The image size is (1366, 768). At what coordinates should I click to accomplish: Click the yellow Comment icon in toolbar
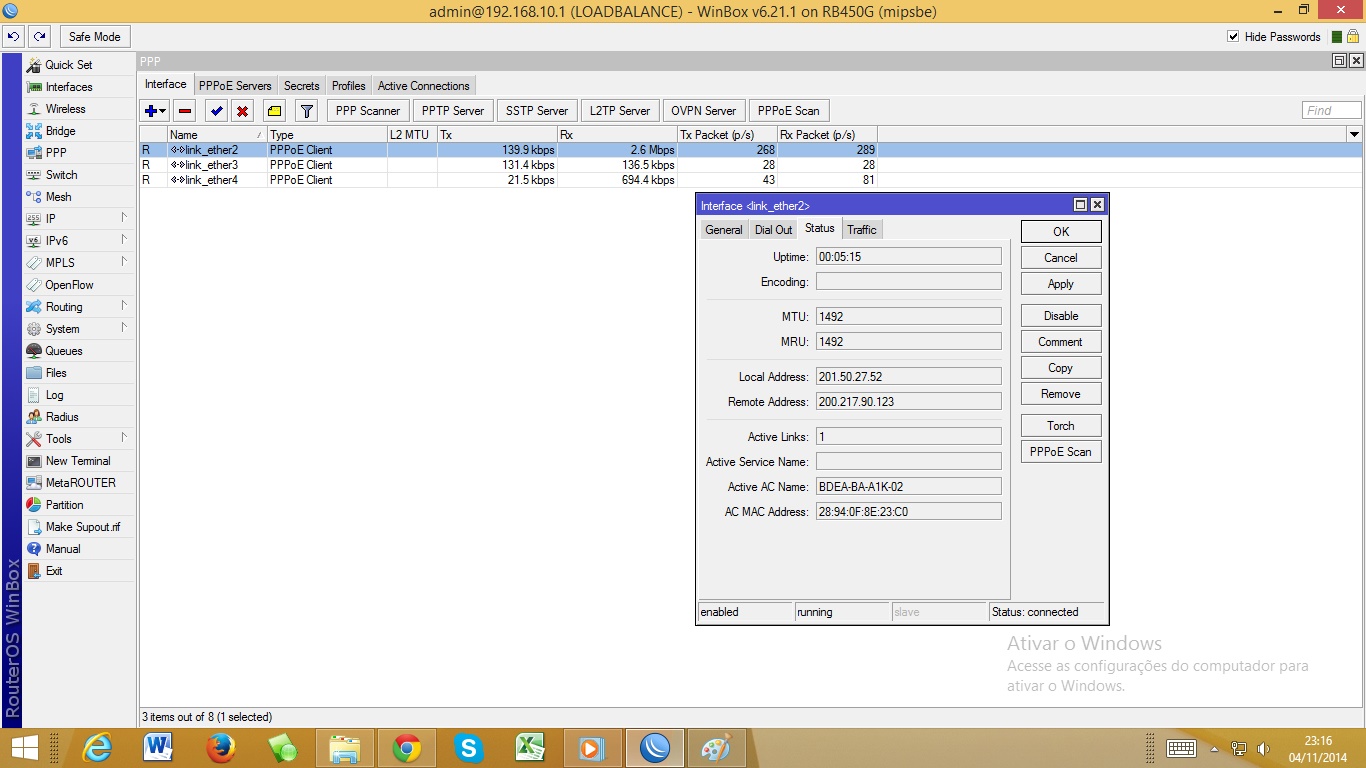[x=274, y=111]
